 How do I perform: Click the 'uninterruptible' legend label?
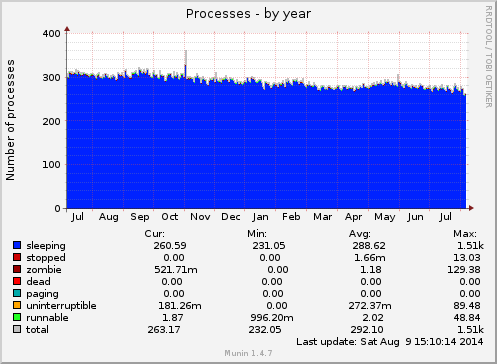tap(61, 306)
